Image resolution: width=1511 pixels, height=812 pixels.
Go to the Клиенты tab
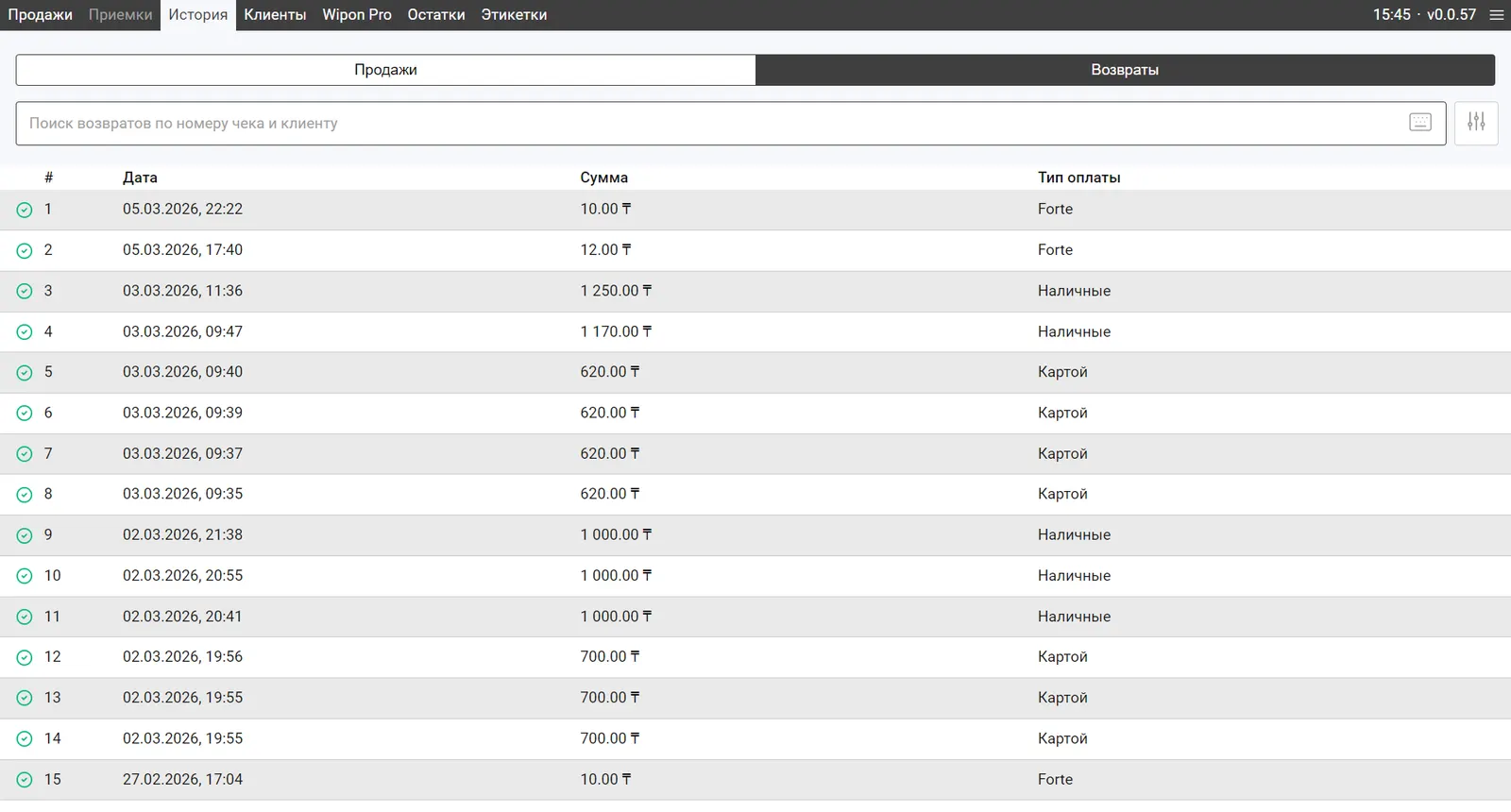(x=275, y=15)
